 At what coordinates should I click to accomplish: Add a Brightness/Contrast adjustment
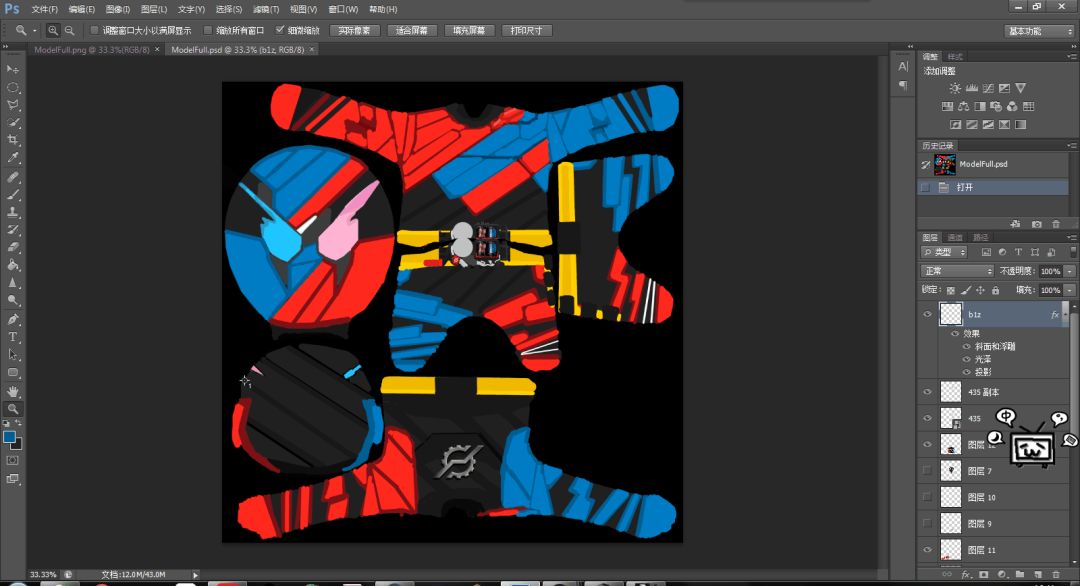tap(955, 88)
